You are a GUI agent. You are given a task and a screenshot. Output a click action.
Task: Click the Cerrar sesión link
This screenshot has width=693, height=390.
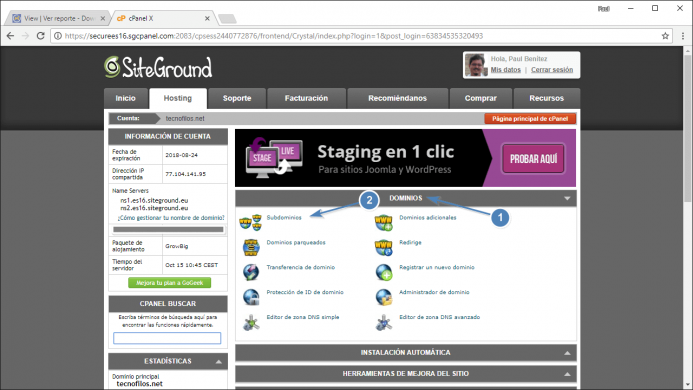552,69
